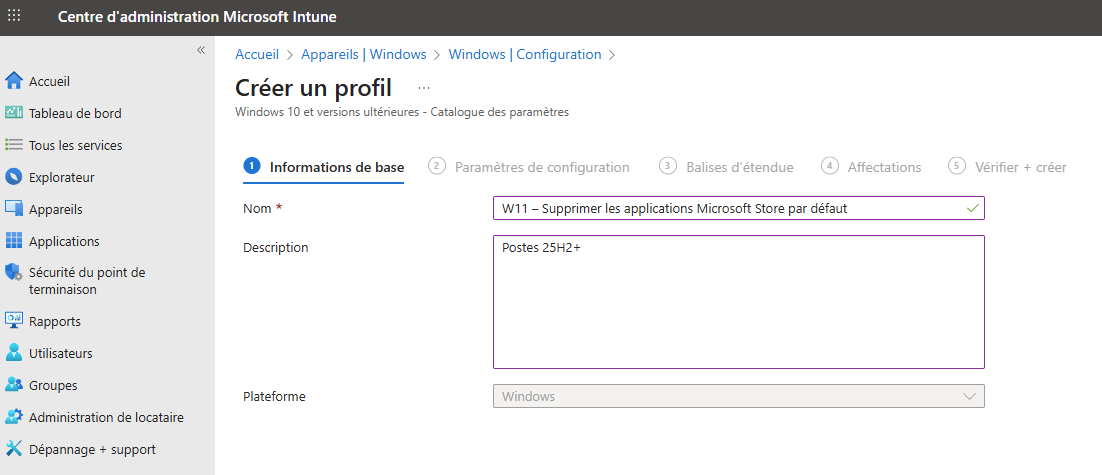Click the Groupes people icon

point(14,385)
